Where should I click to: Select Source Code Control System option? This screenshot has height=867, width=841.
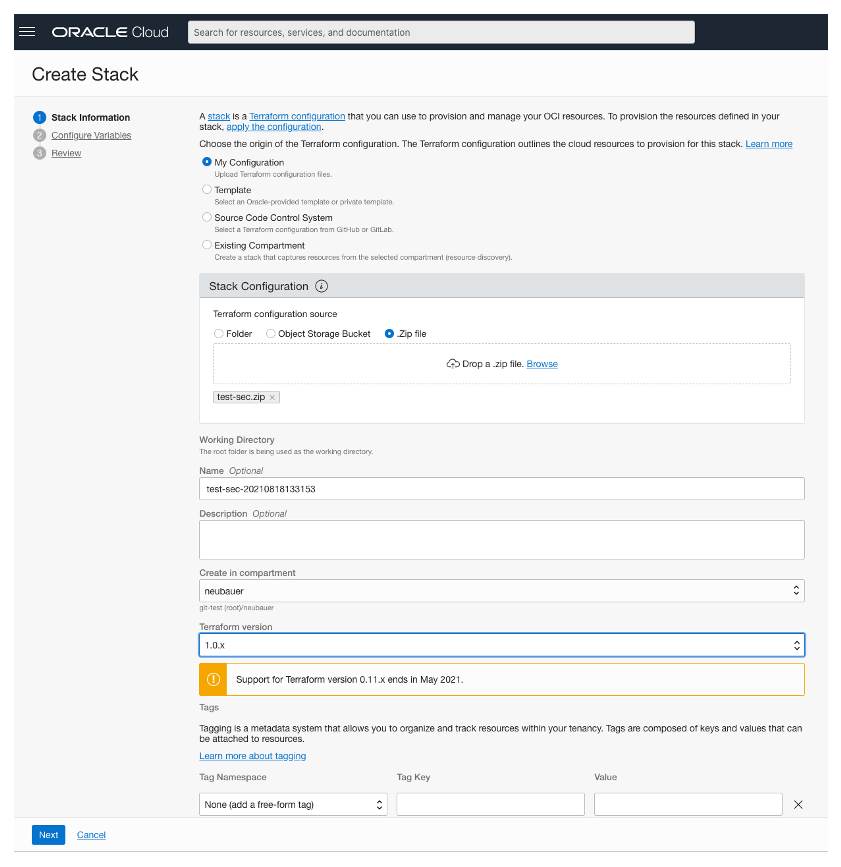(207, 217)
